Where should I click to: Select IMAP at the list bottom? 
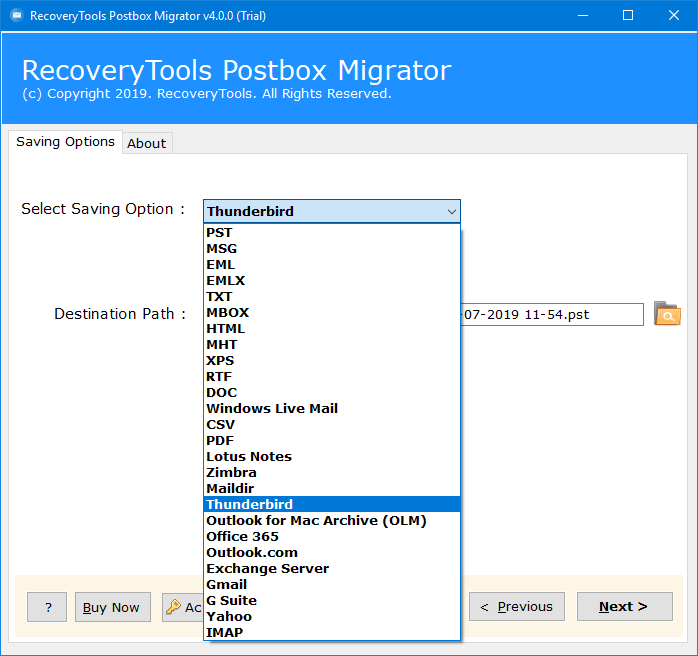click(224, 633)
